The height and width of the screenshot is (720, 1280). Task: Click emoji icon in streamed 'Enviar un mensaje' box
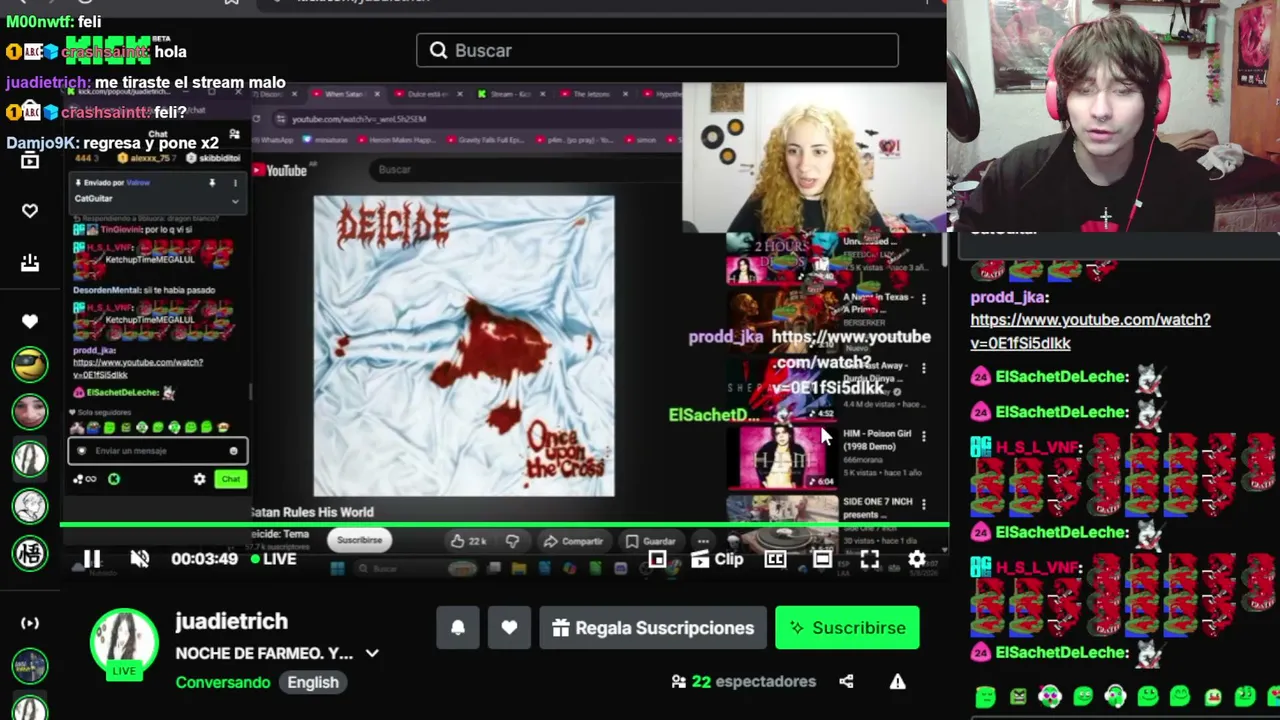pyautogui.click(x=234, y=451)
